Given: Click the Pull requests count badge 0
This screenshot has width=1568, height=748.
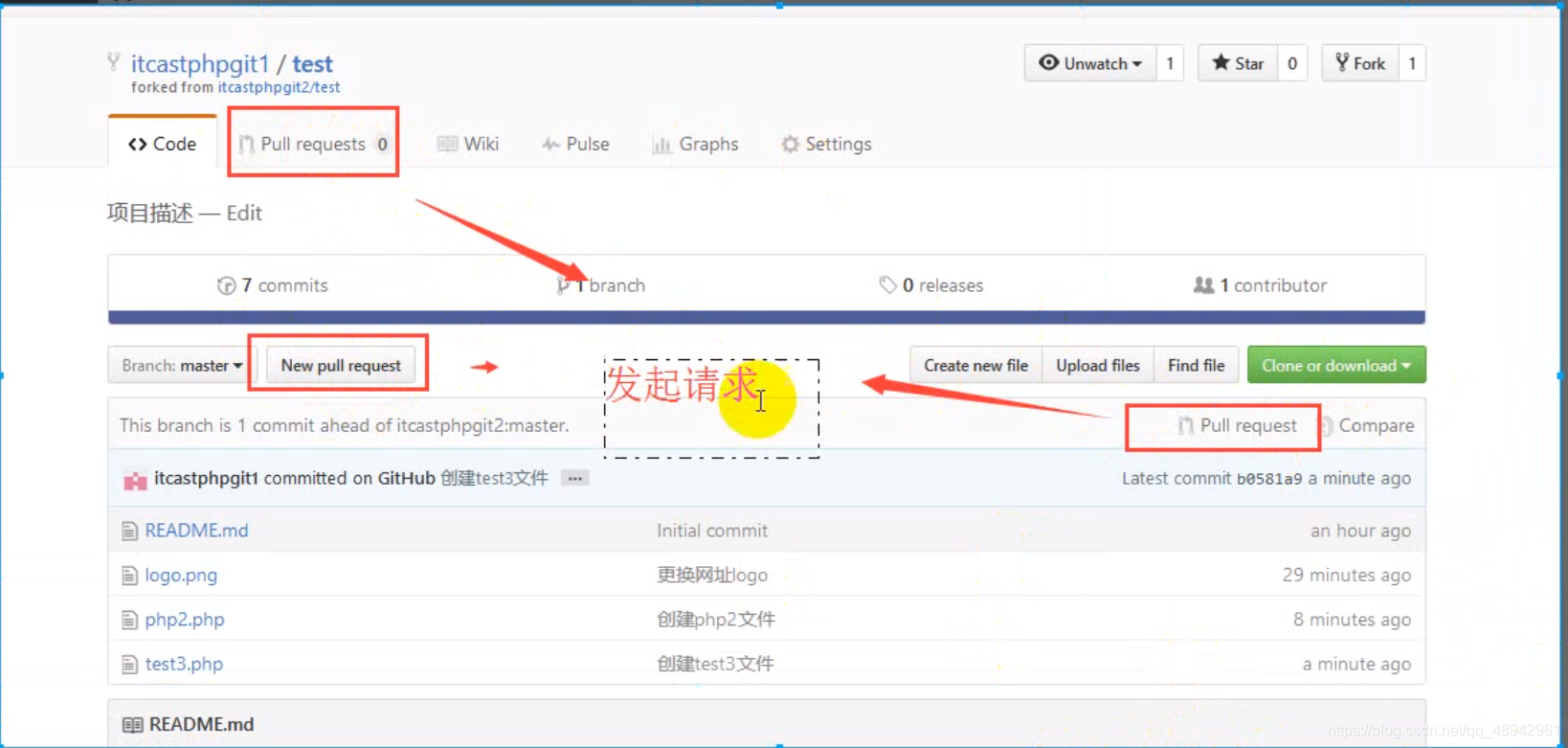Looking at the screenshot, I should tap(382, 145).
